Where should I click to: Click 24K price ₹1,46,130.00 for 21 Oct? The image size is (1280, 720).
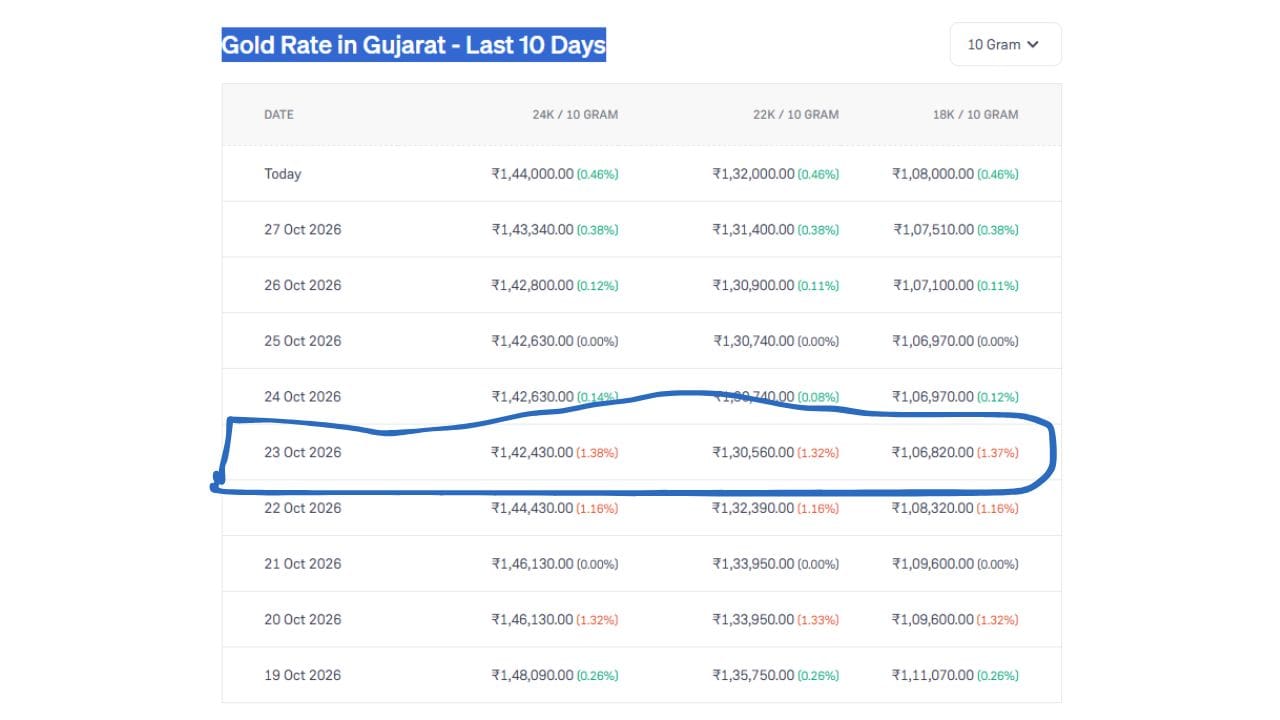pos(532,564)
